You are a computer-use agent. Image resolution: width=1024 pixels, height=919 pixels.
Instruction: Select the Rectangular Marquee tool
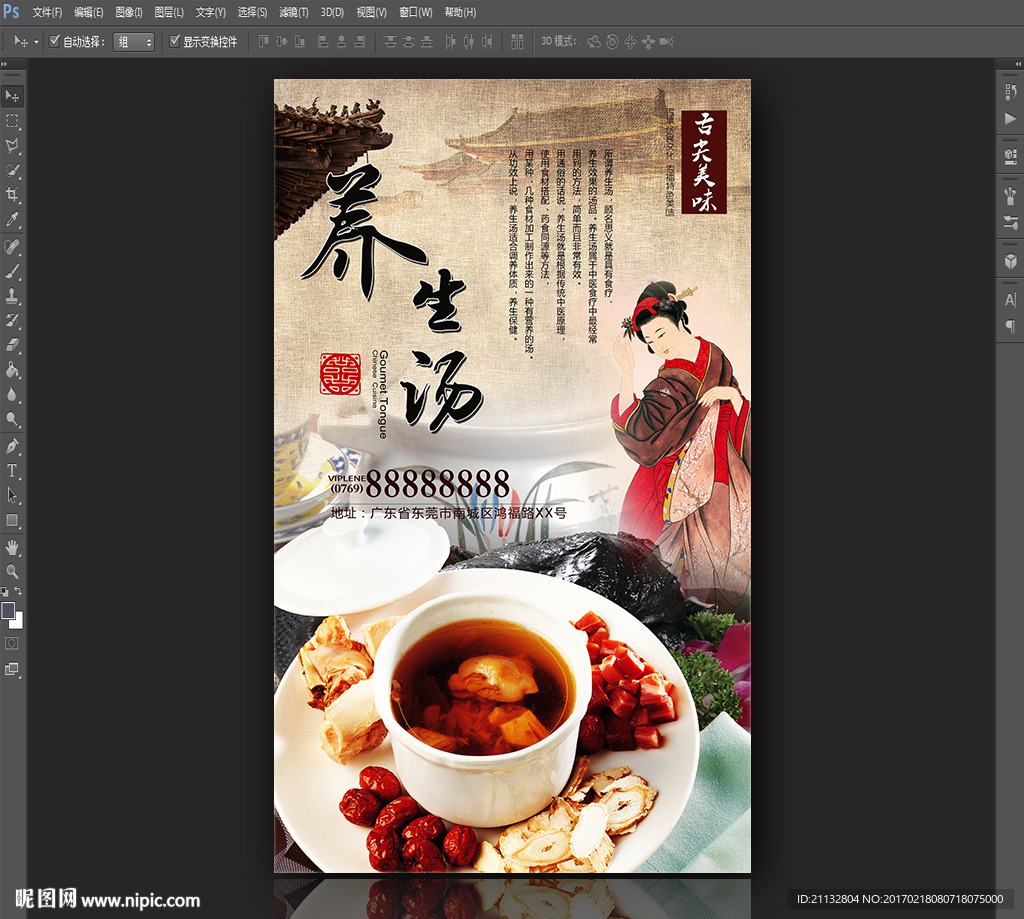pos(12,121)
